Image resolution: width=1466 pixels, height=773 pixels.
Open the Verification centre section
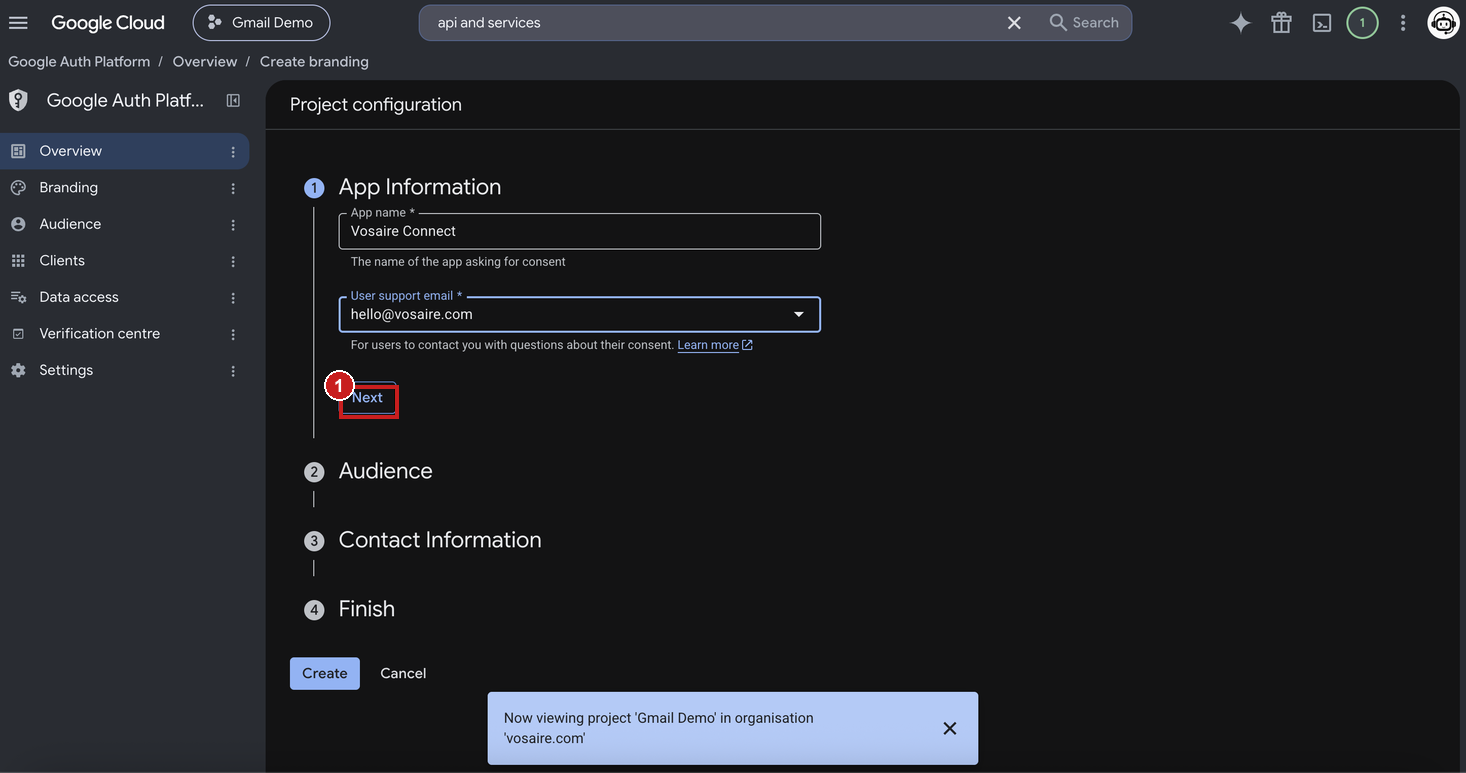124,334
